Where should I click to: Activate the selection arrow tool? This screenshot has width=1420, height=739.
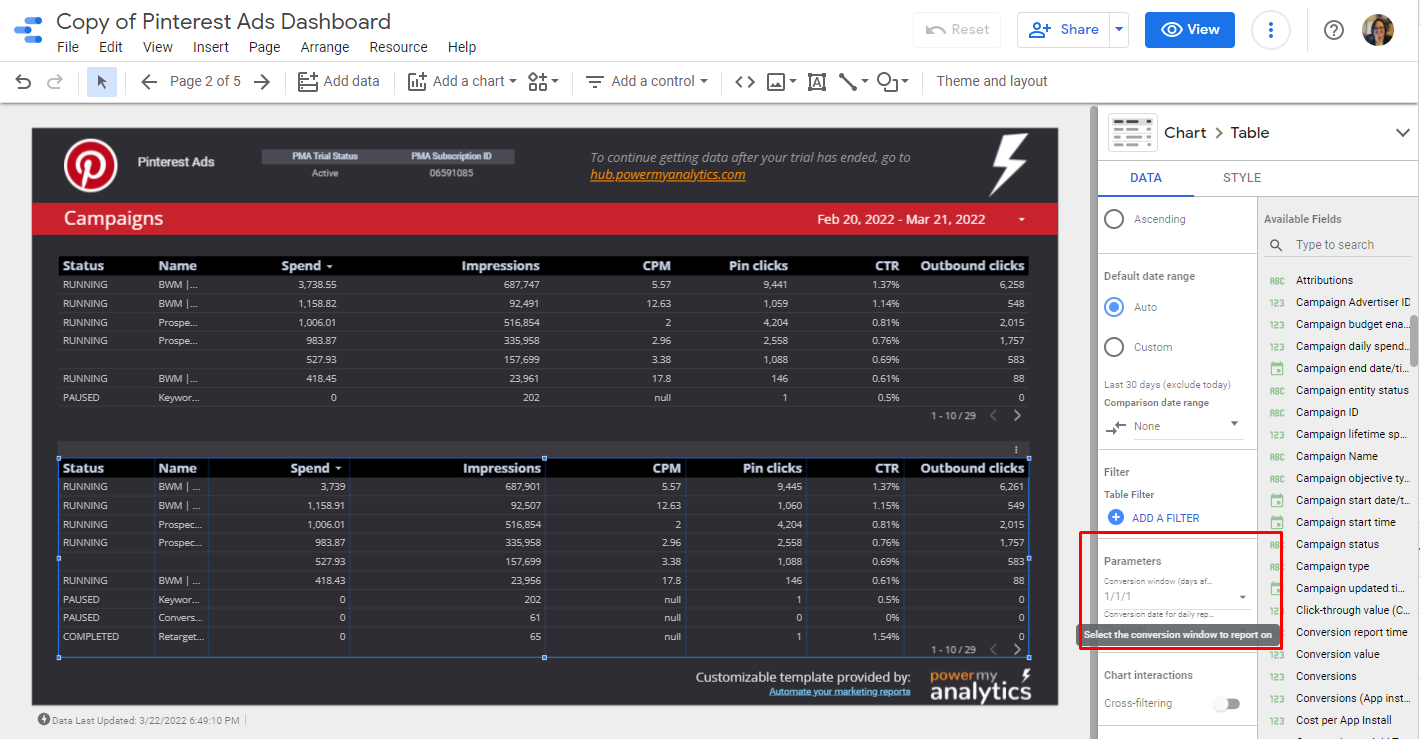tap(101, 81)
